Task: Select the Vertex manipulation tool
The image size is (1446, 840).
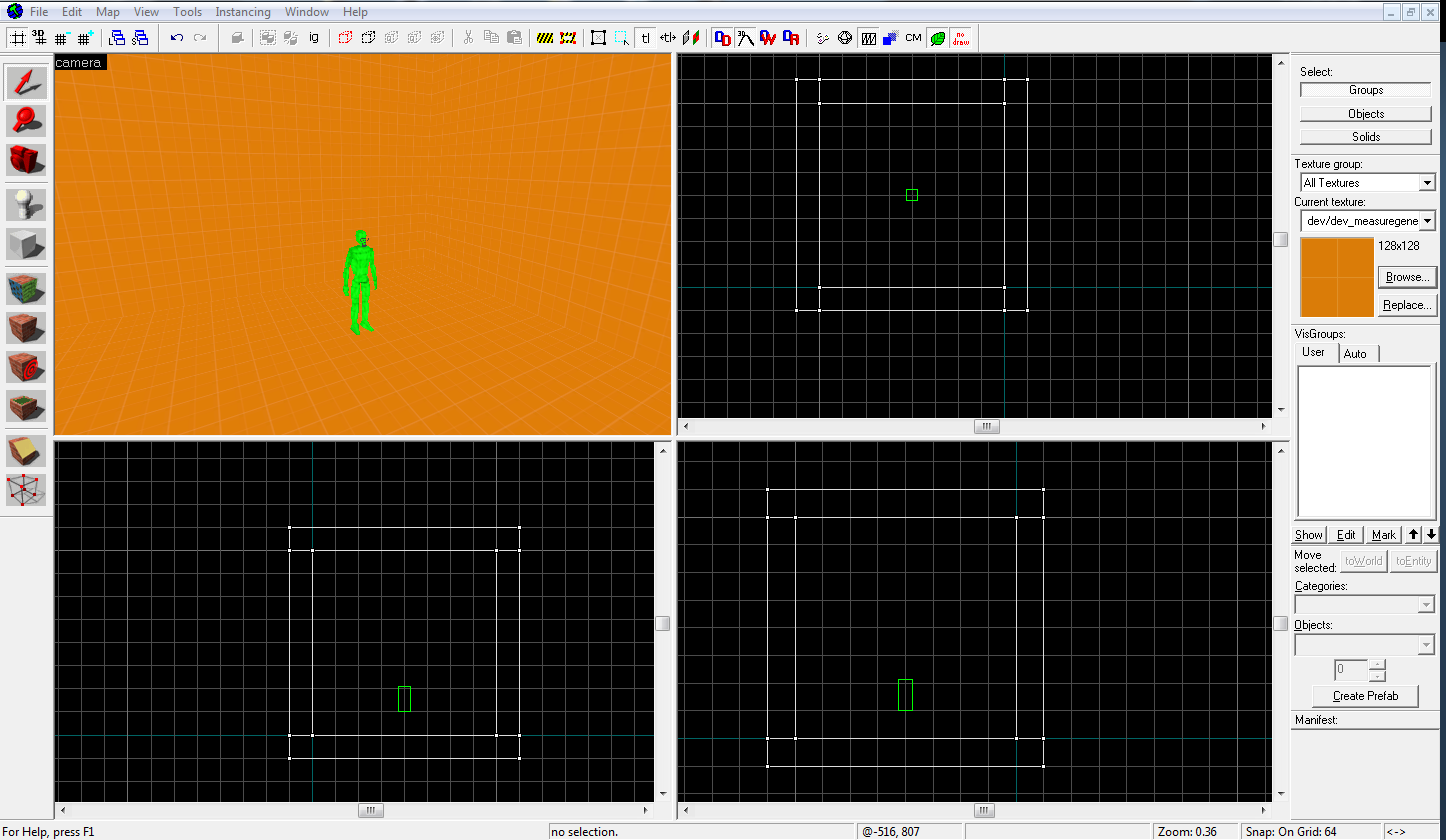Action: pos(27,490)
